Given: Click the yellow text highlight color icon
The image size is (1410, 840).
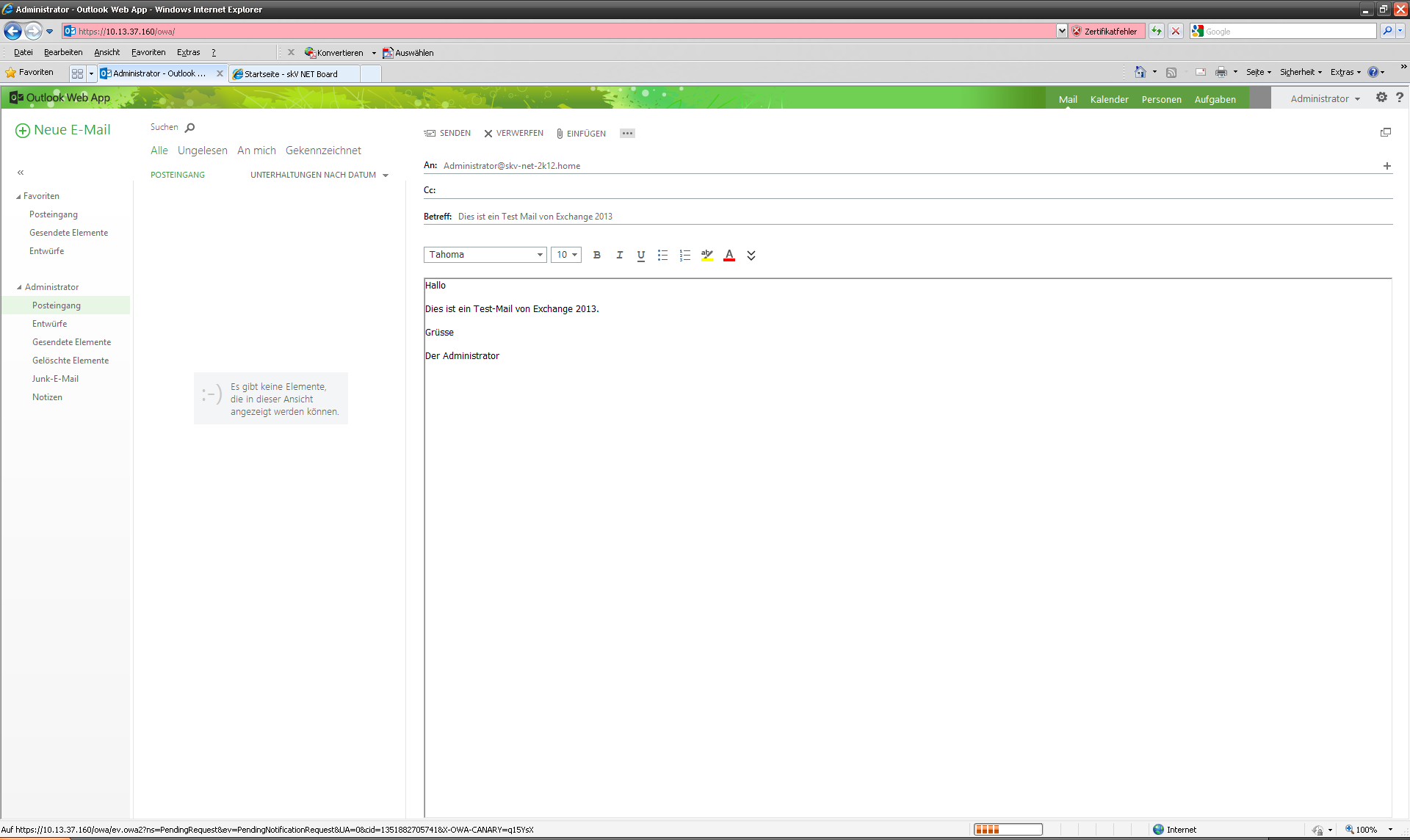Looking at the screenshot, I should (x=706, y=255).
